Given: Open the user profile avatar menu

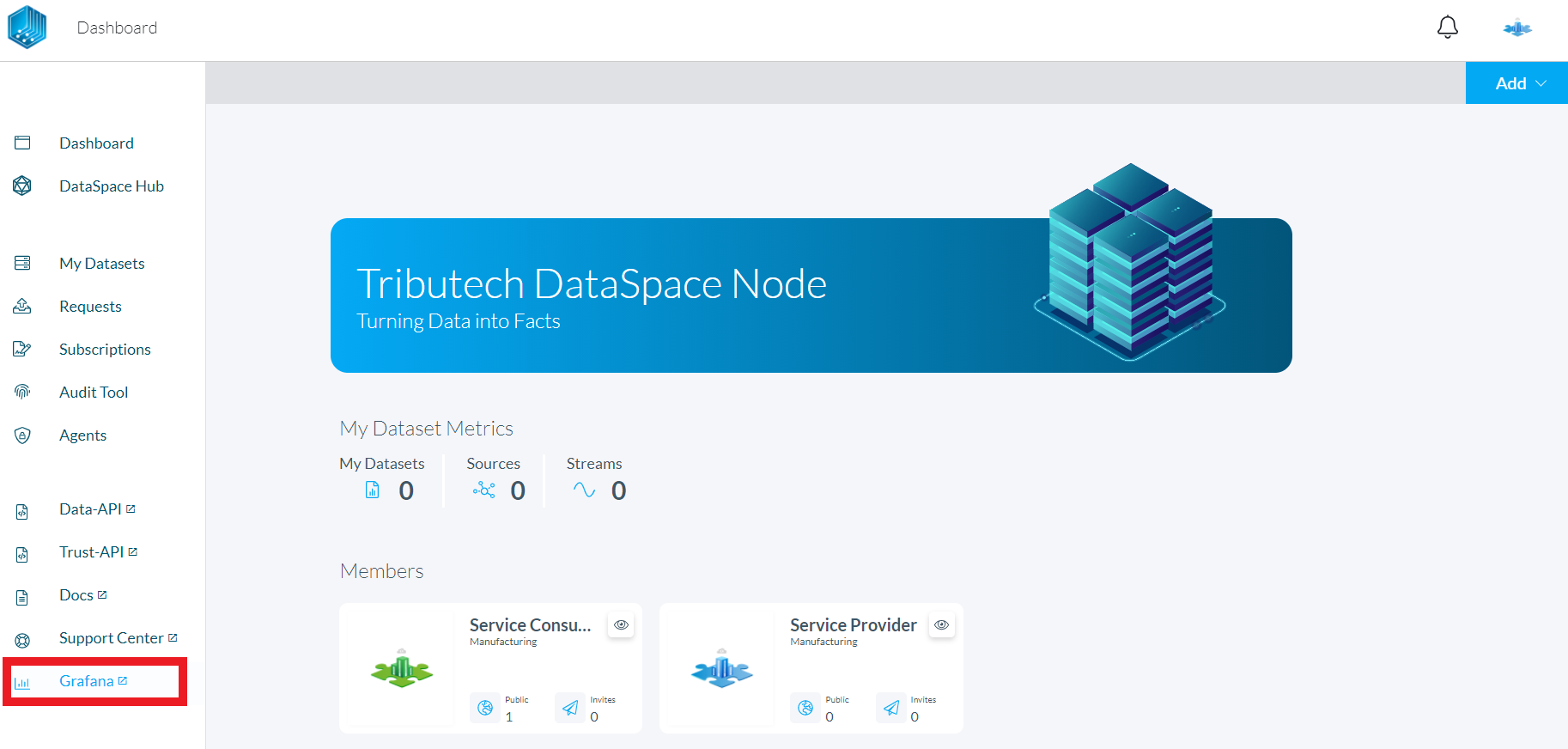Looking at the screenshot, I should tap(1517, 28).
